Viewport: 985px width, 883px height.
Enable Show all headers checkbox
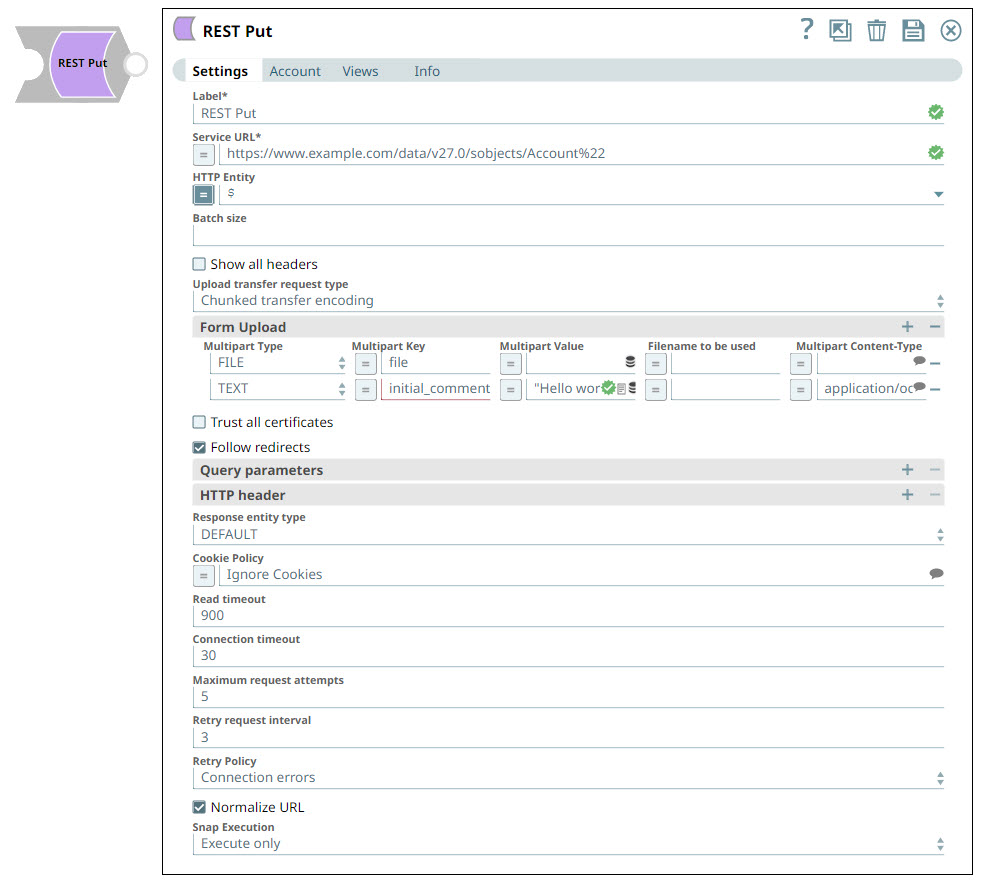[200, 265]
